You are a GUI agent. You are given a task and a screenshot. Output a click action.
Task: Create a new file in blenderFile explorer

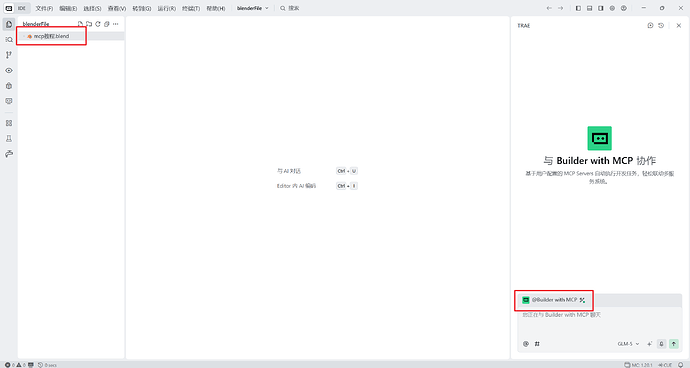tap(80, 24)
